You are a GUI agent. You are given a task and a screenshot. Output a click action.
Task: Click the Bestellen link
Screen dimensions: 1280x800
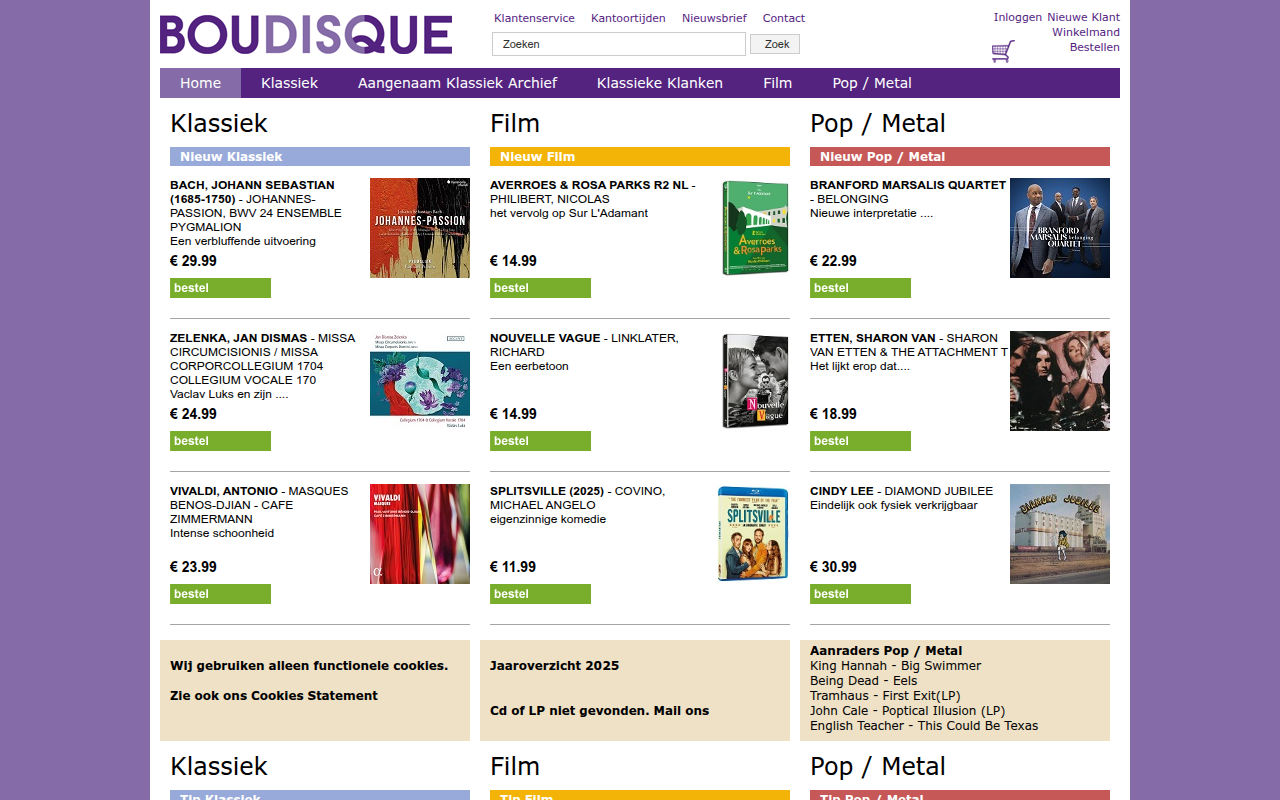(x=1095, y=47)
